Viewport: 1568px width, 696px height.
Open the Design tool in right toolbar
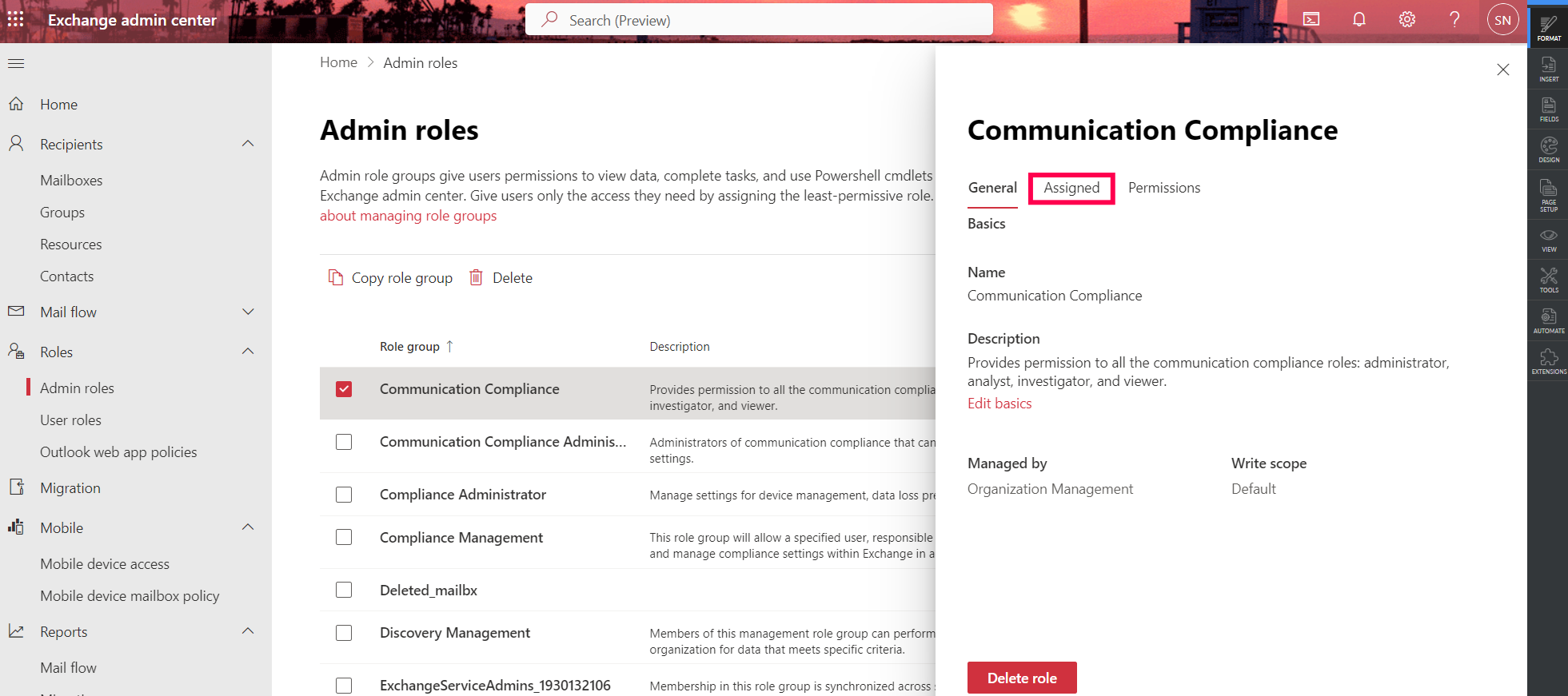(1549, 150)
